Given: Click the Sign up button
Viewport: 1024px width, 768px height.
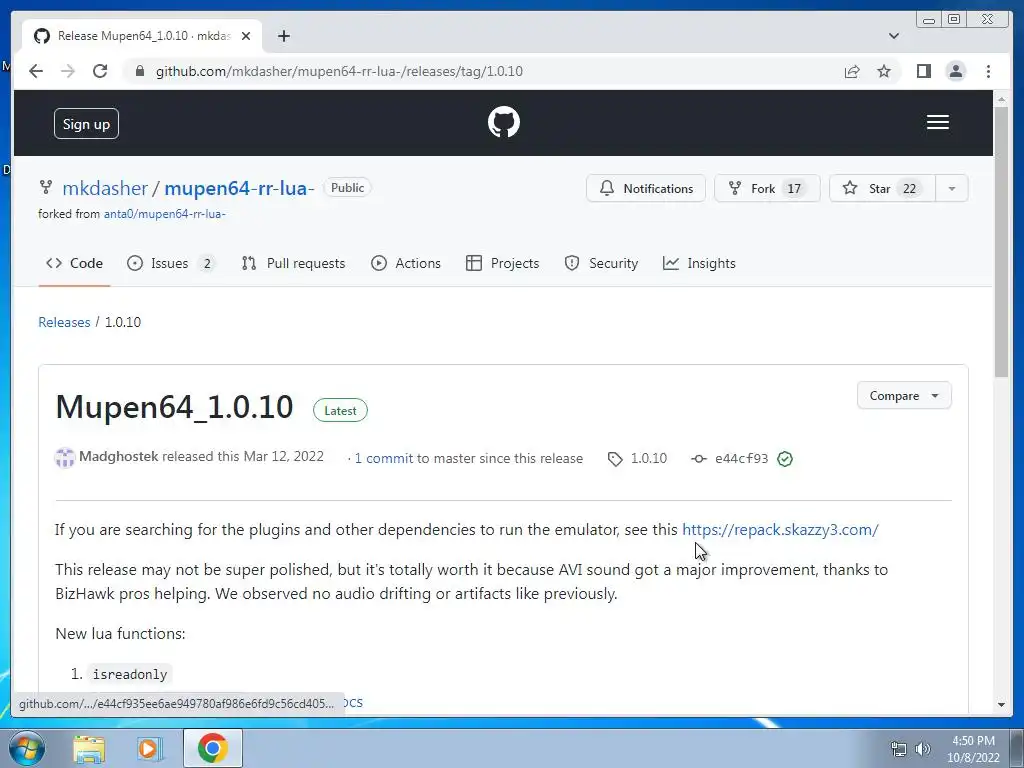Looking at the screenshot, I should click(x=86, y=123).
